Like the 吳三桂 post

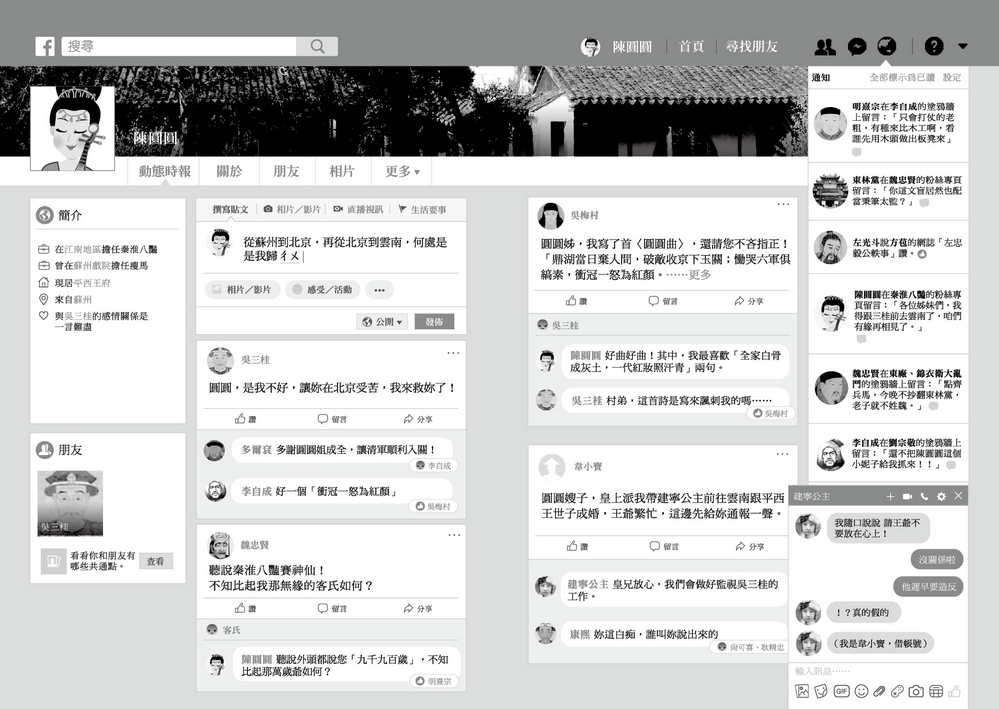(x=245, y=419)
